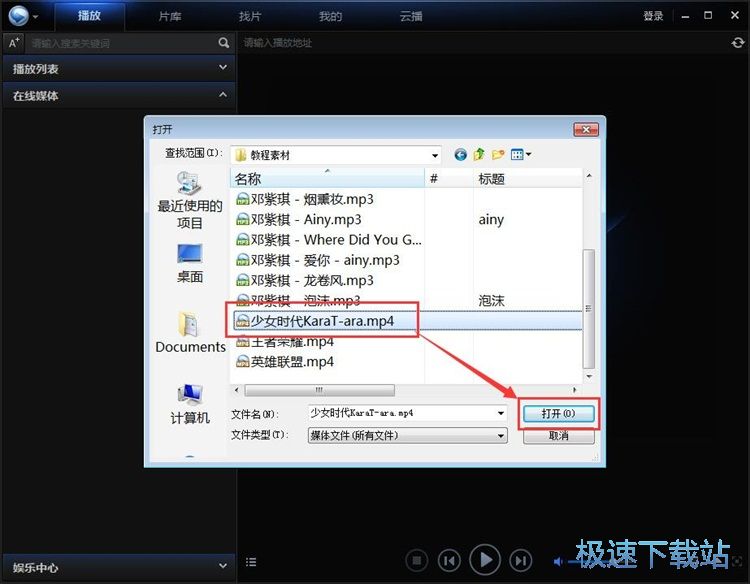
Task: Create new folder icon in dialog
Action: [497, 155]
